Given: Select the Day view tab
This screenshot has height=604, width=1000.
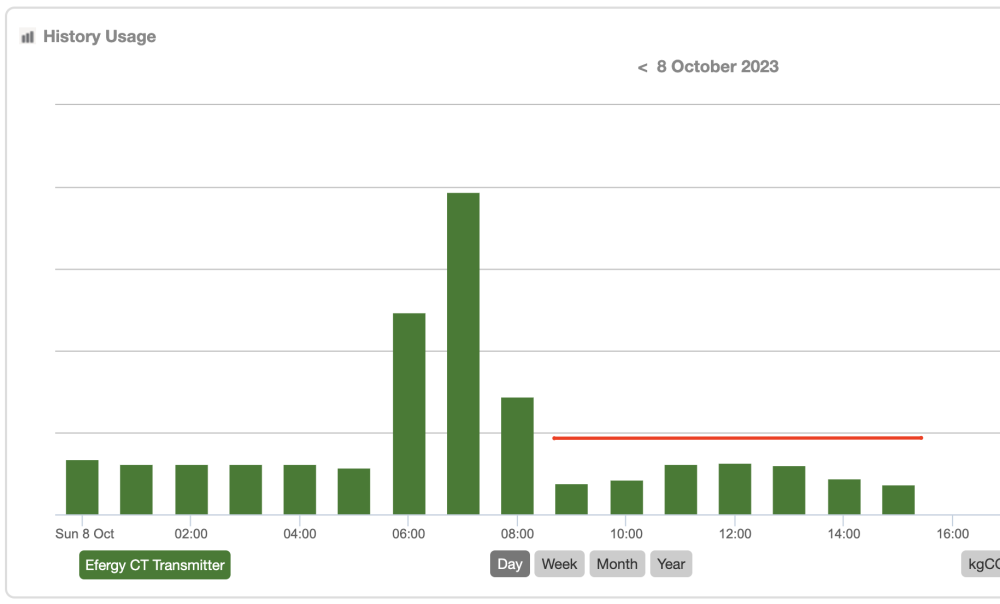Looking at the screenshot, I should pyautogui.click(x=510, y=564).
